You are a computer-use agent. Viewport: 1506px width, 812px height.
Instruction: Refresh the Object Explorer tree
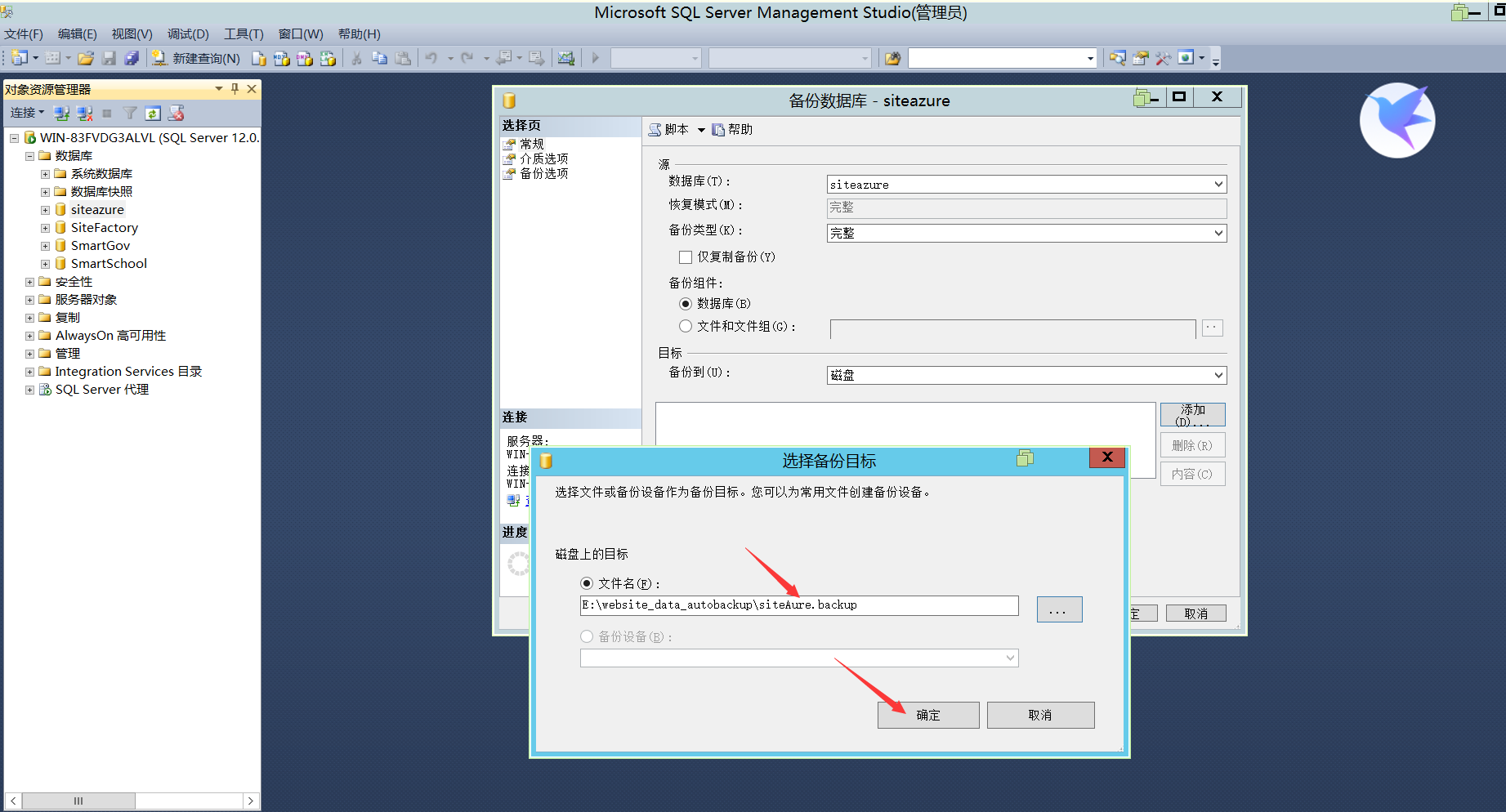pyautogui.click(x=153, y=113)
